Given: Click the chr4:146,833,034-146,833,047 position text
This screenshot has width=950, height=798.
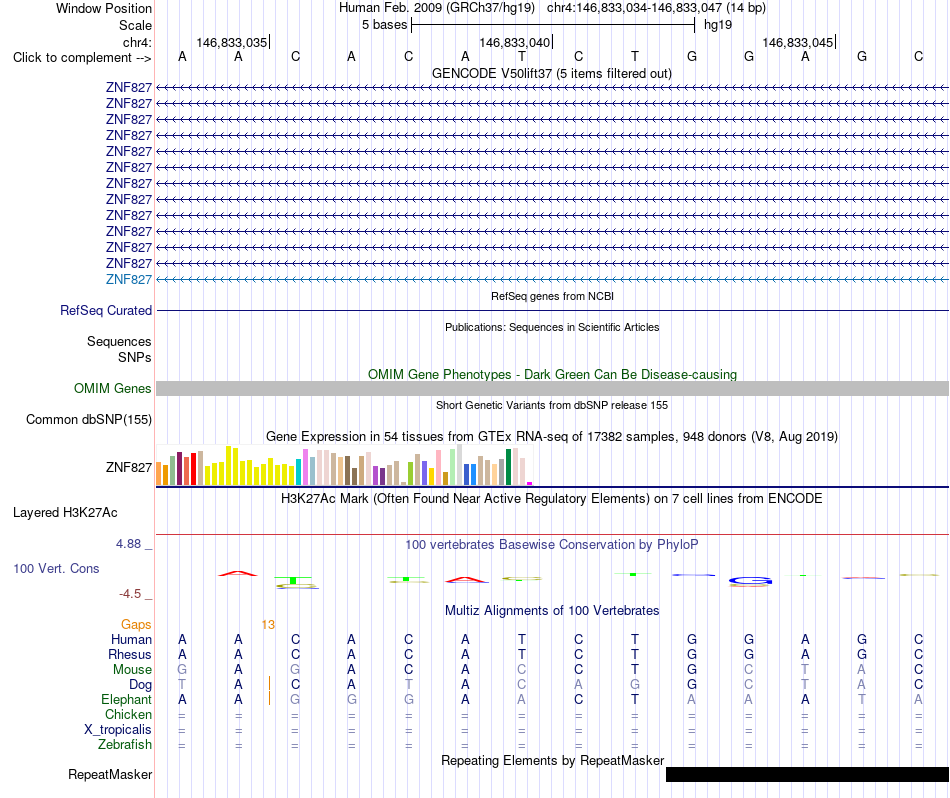Looking at the screenshot, I should pyautogui.click(x=634, y=8).
